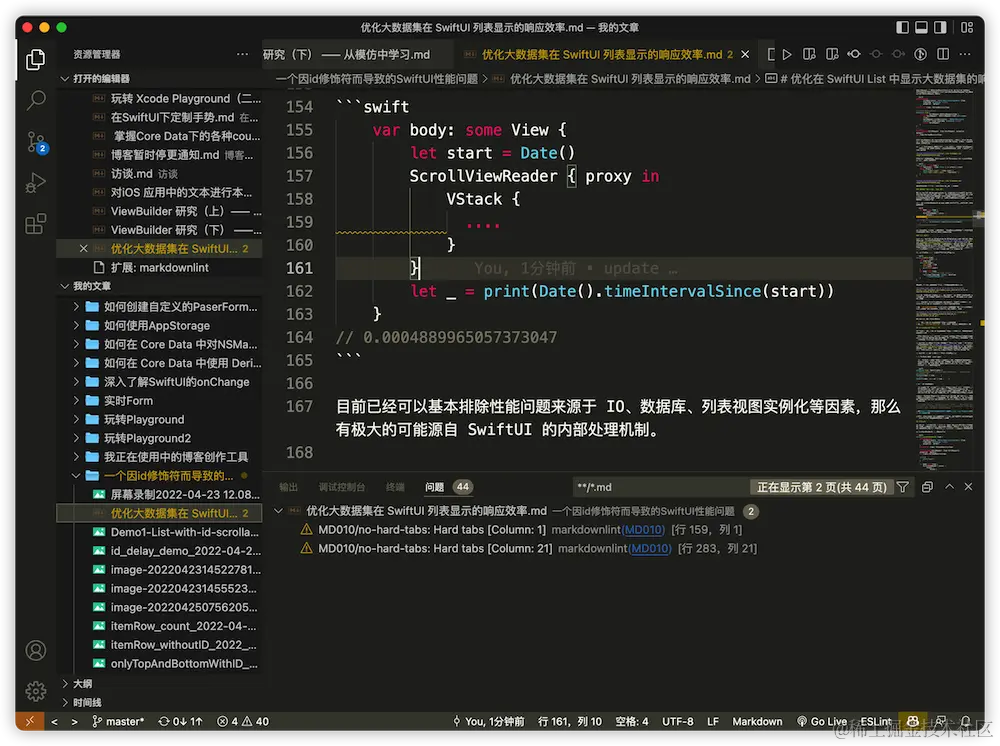Open the MD010 link at line 283
This screenshot has width=1000, height=746.
(649, 548)
